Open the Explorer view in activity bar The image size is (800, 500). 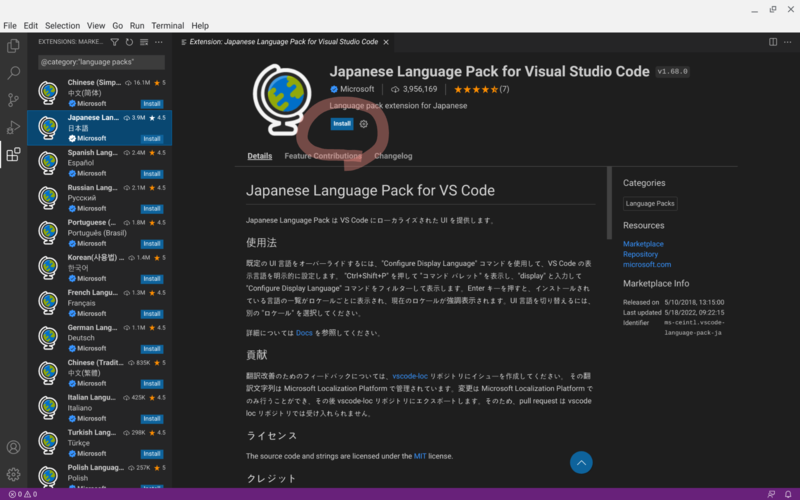click(13, 46)
